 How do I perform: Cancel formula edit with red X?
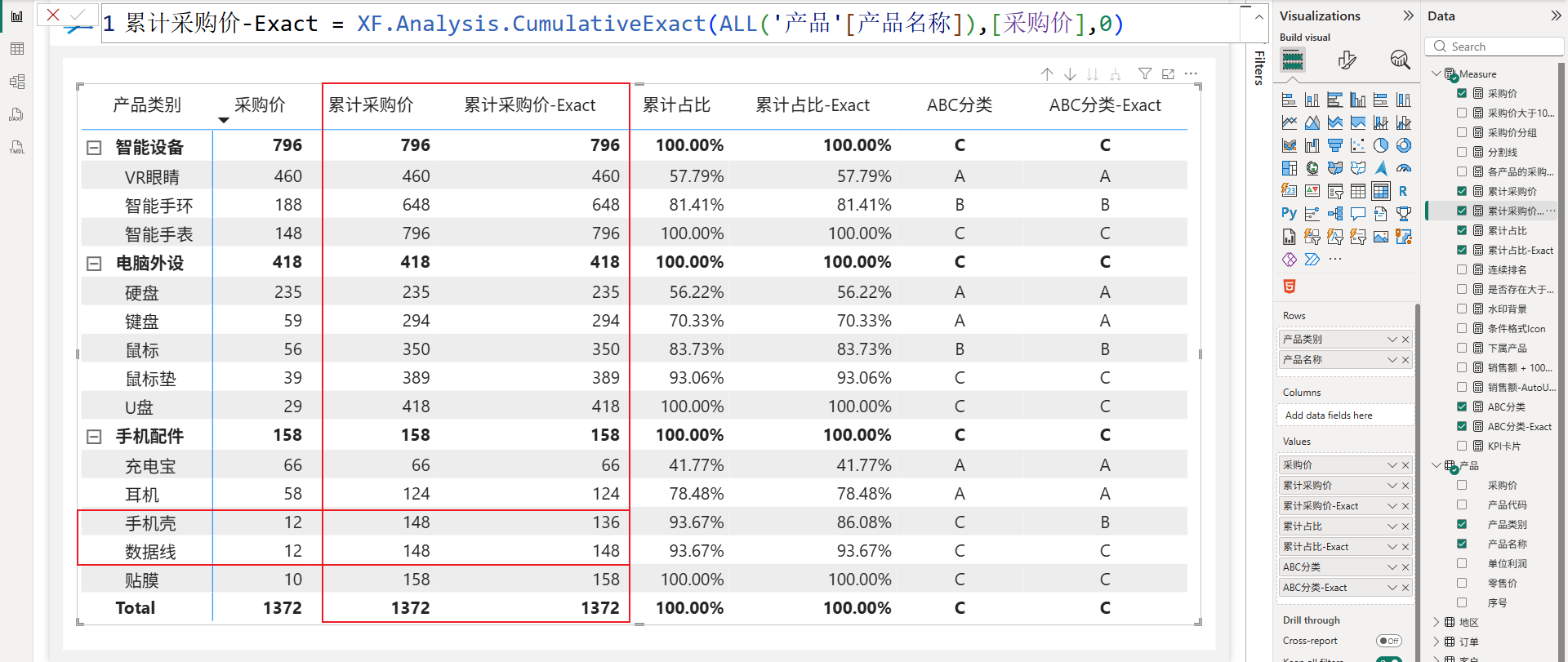[53, 15]
